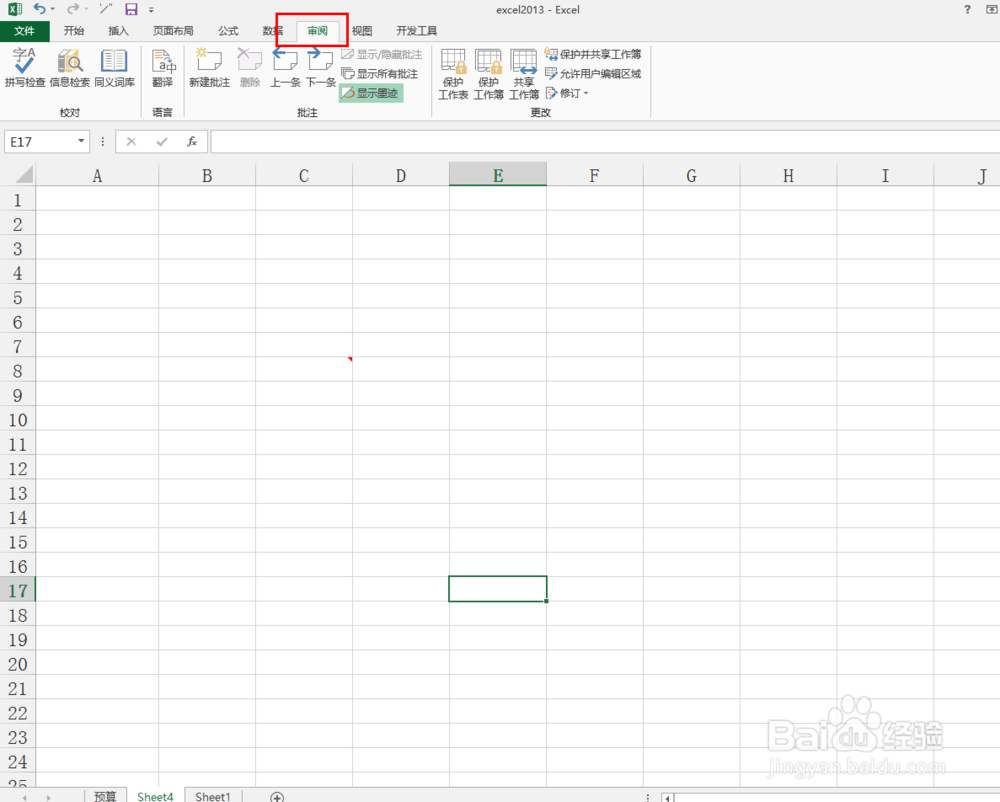This screenshot has width=1000, height=802.
Task: Click the horizontal scrollbar left arrow
Action: (x=668, y=798)
